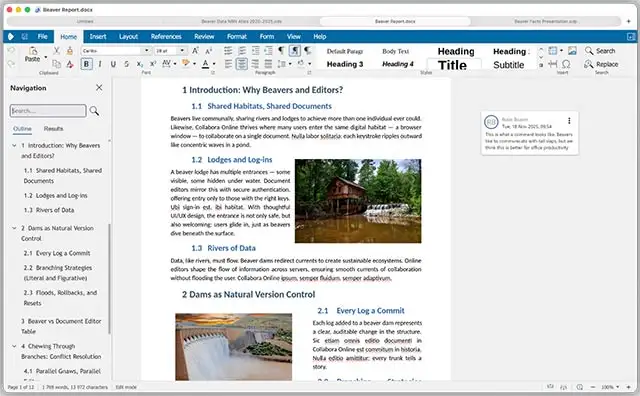
Task: Cut selection with the scissors icon
Action: click(56, 50)
